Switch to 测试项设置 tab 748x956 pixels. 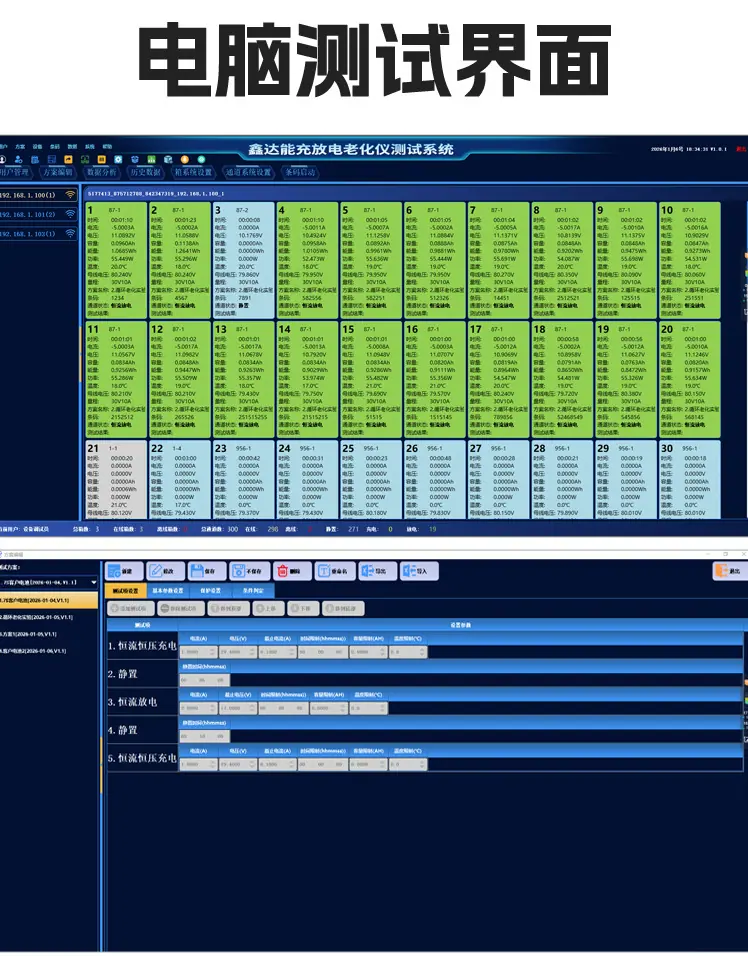[x=126, y=591]
